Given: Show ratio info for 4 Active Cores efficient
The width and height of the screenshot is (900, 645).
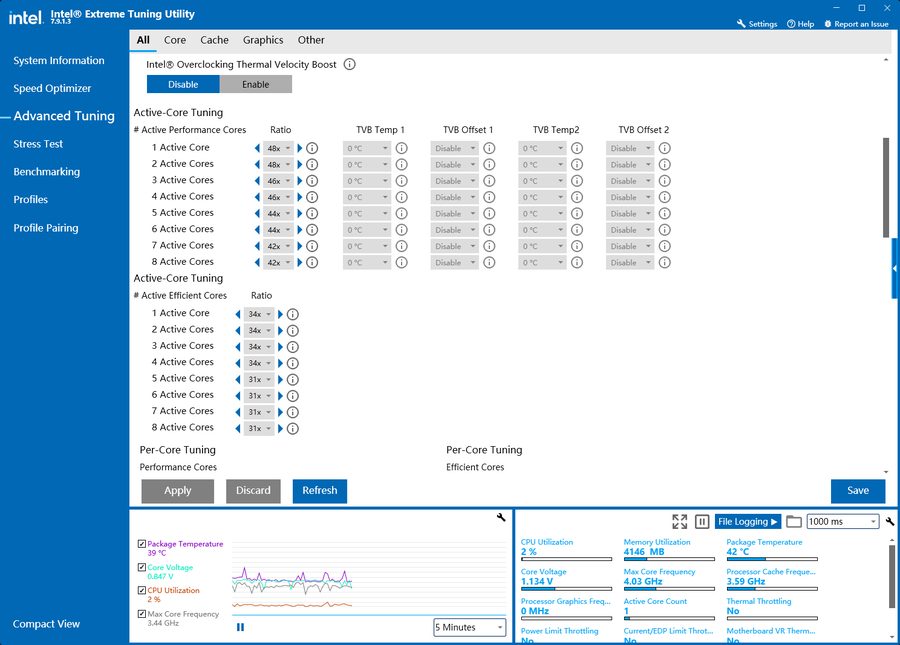Looking at the screenshot, I should pos(293,363).
